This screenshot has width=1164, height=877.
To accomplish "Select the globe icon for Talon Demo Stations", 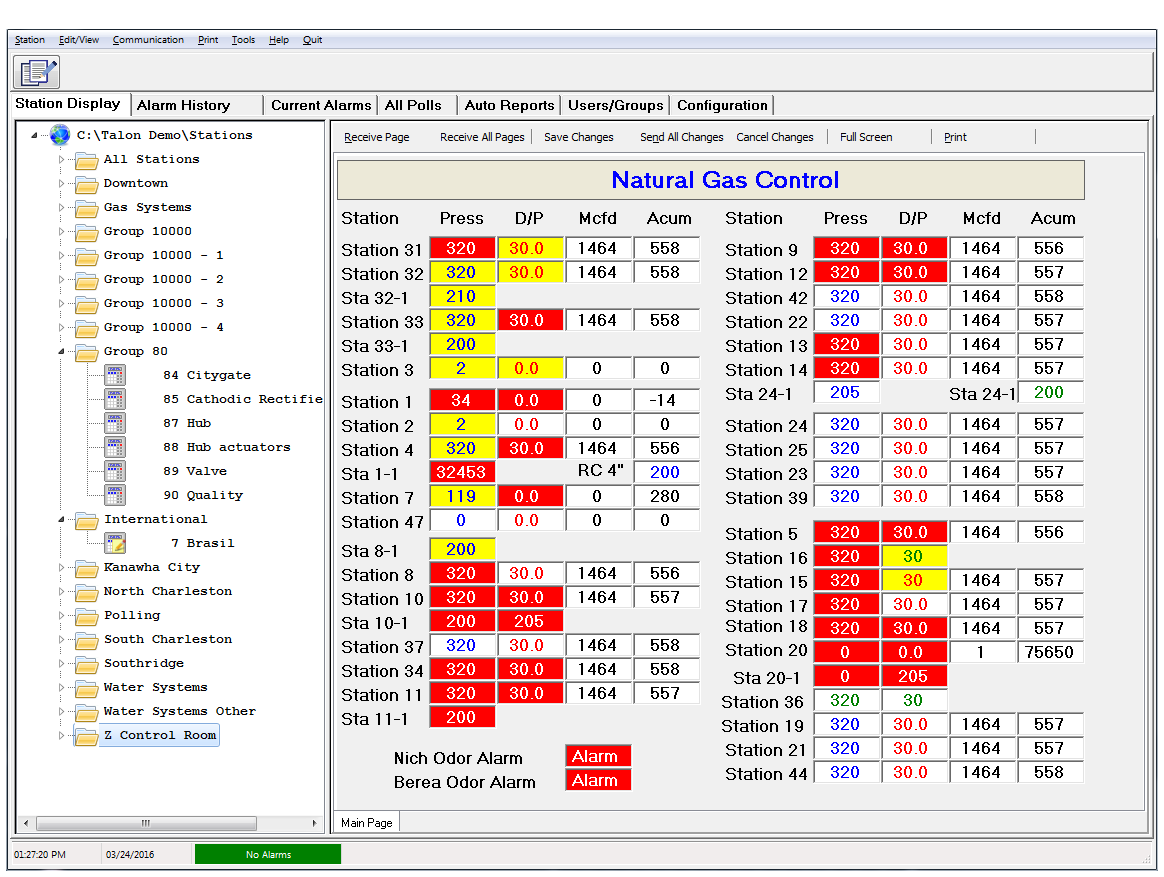I will 59,135.
